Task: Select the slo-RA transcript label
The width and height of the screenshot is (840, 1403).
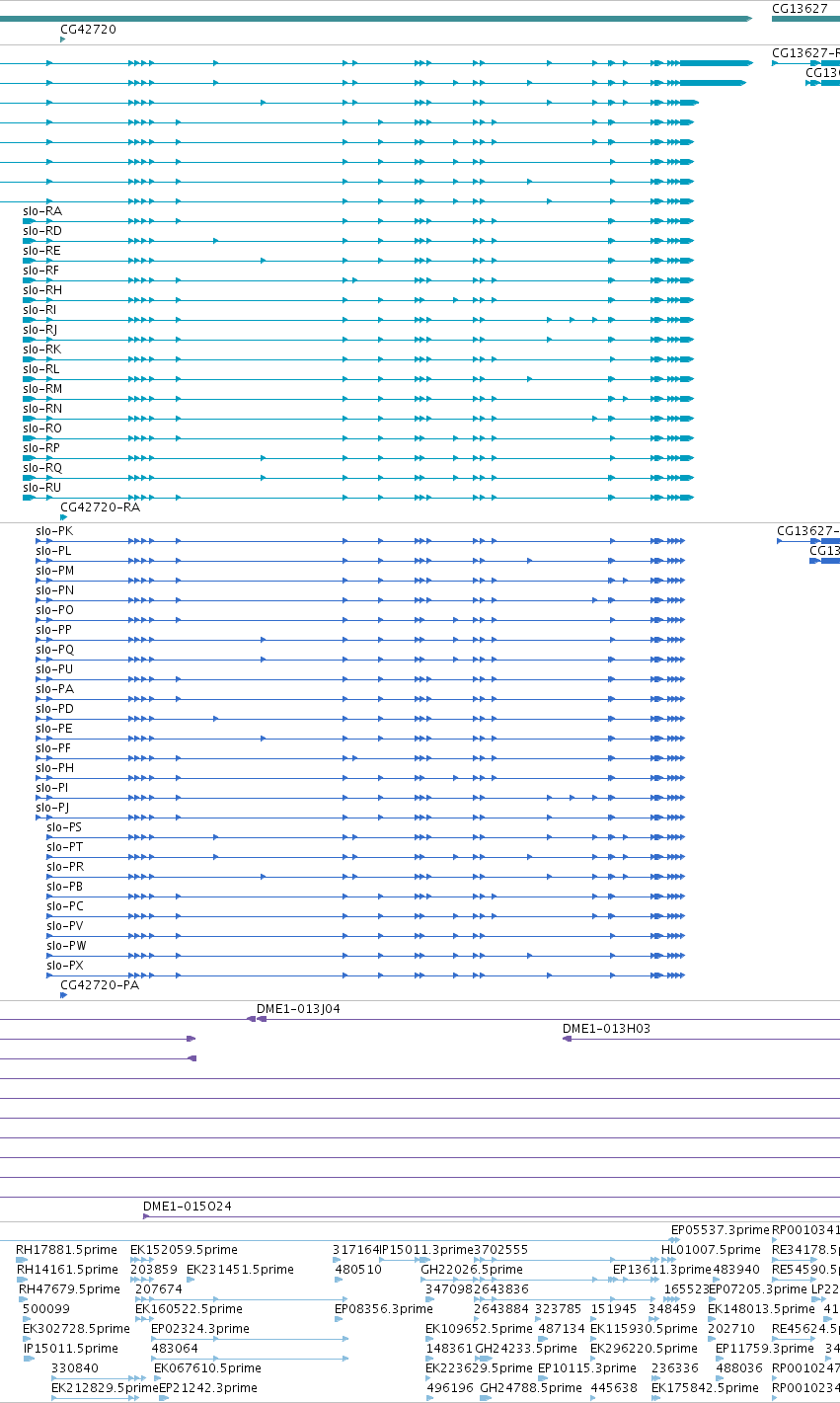Action: [x=42, y=211]
